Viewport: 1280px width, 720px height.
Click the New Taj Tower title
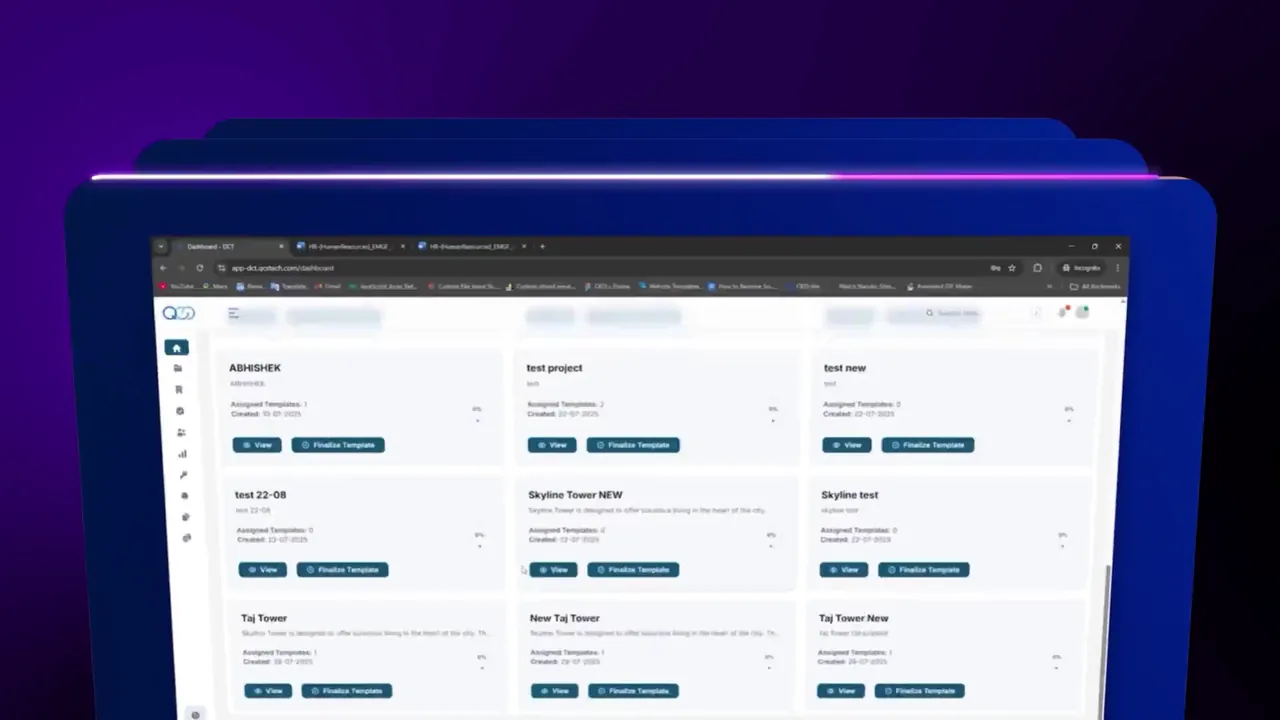(565, 618)
